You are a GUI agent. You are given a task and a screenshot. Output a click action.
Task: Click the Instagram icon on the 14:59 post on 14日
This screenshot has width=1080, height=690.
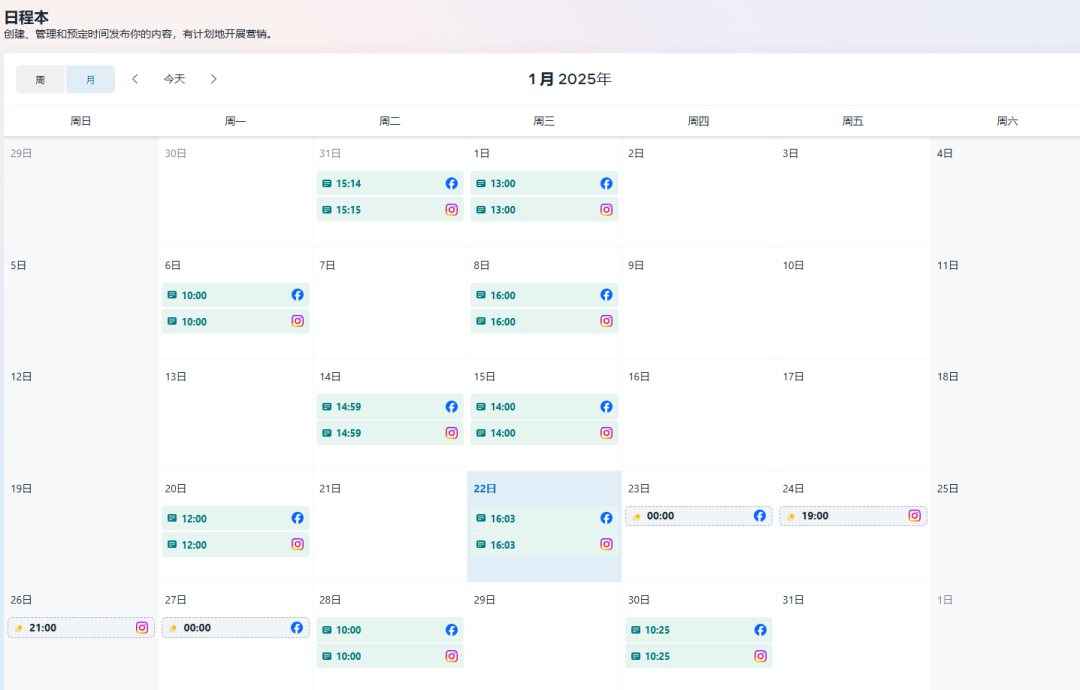click(451, 432)
